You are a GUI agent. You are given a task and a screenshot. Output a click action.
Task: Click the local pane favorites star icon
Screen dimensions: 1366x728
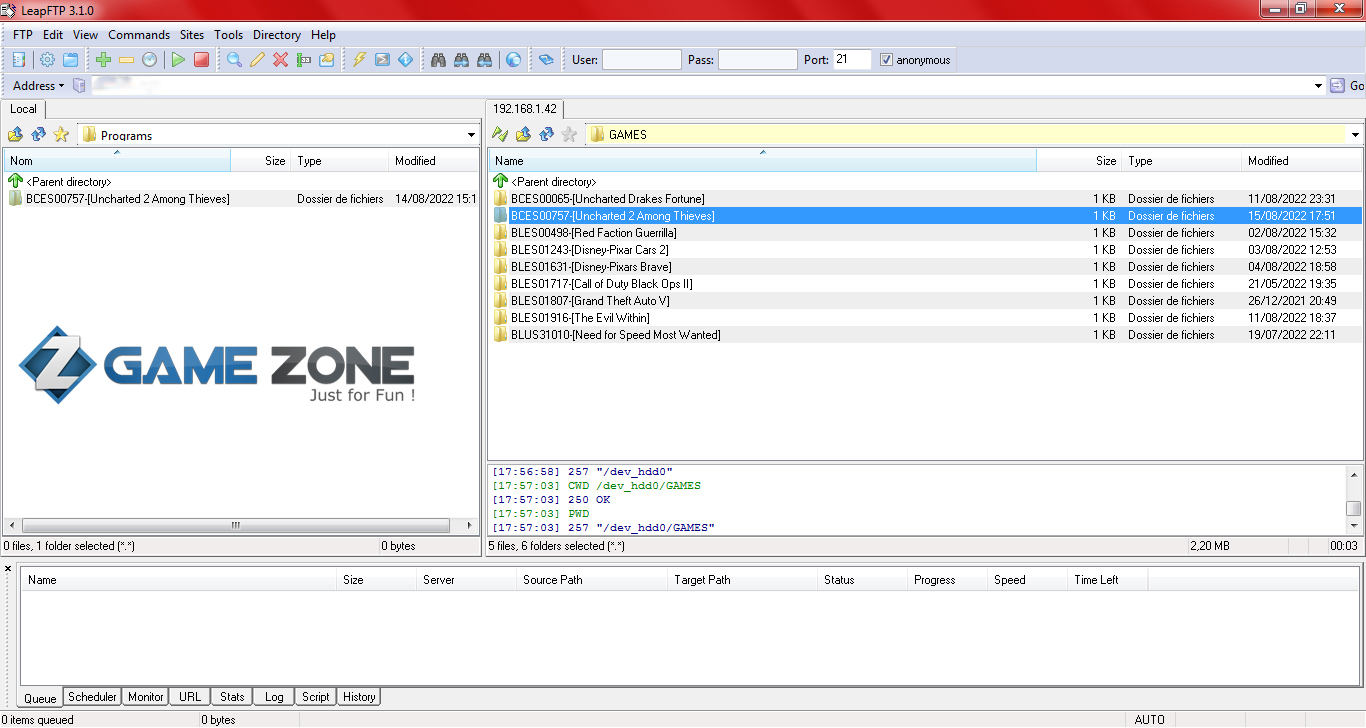tap(61, 135)
